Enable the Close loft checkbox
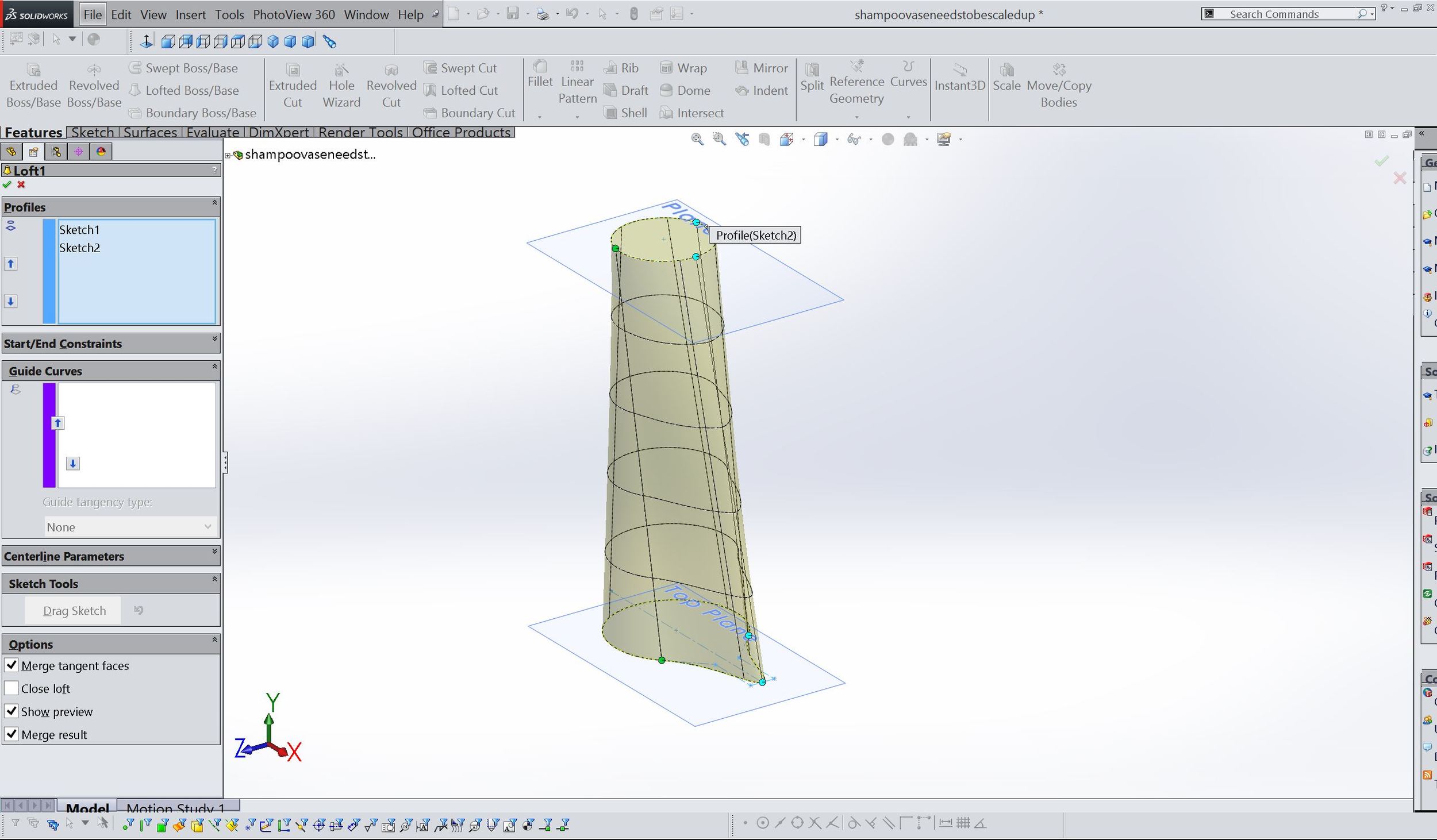The image size is (1437, 840). tap(11, 688)
